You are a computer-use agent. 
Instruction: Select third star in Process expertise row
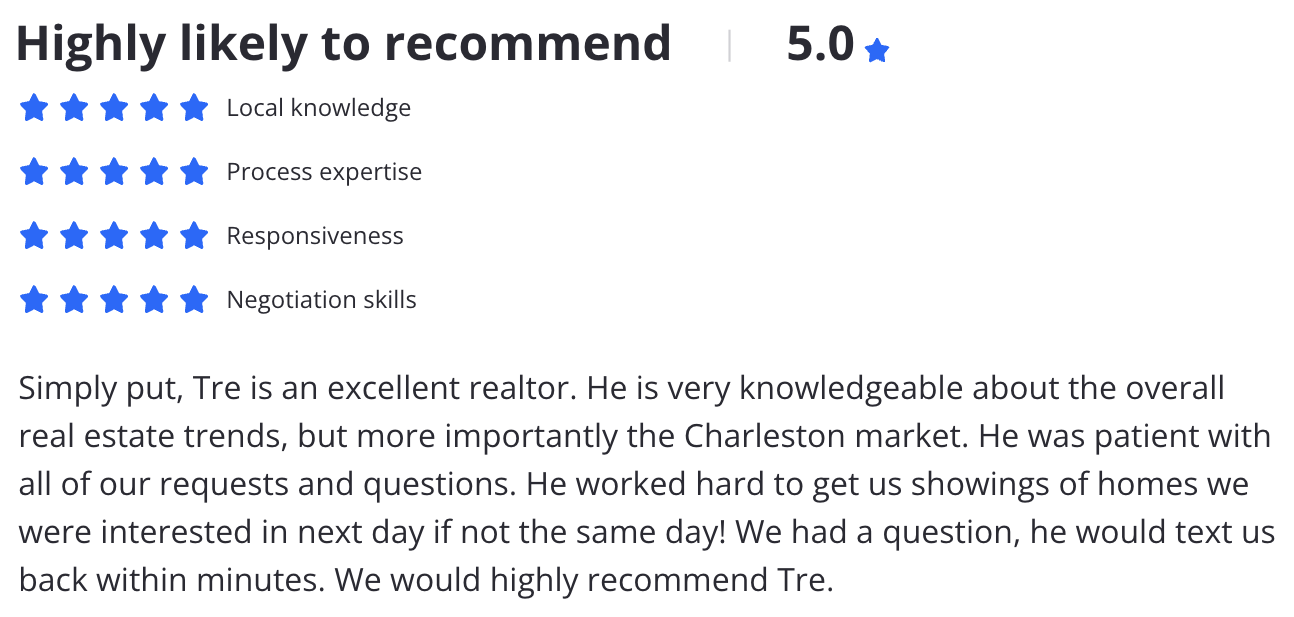tap(114, 171)
